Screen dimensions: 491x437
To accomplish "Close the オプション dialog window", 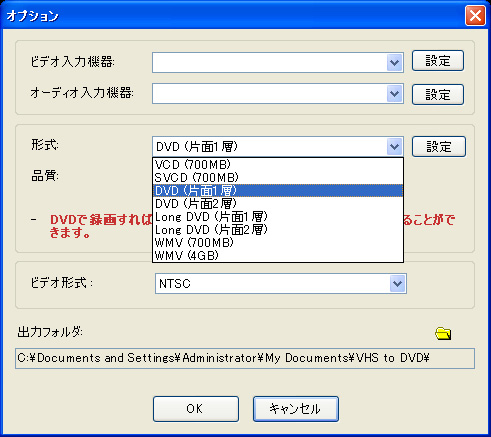I will tap(475, 16).
